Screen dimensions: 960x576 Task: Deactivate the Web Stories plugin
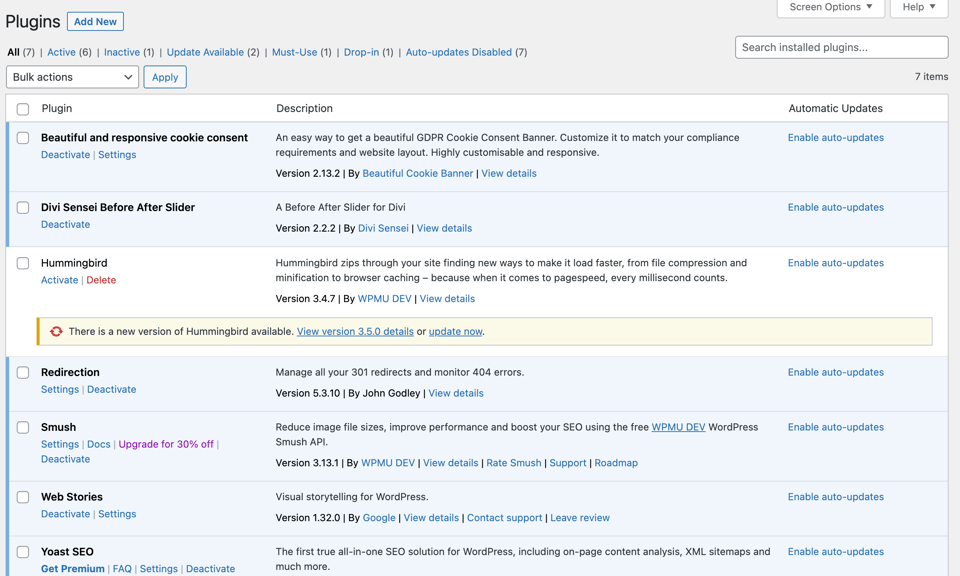click(66, 514)
